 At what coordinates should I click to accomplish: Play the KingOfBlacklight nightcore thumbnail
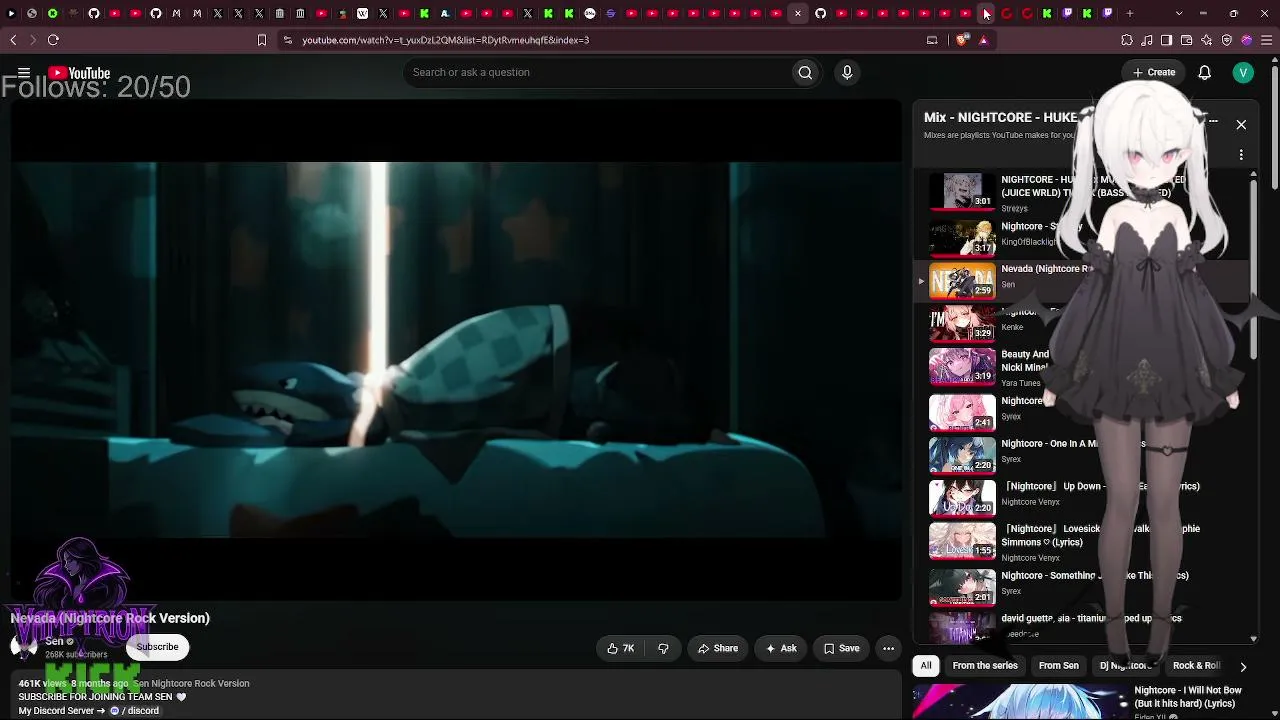point(963,238)
